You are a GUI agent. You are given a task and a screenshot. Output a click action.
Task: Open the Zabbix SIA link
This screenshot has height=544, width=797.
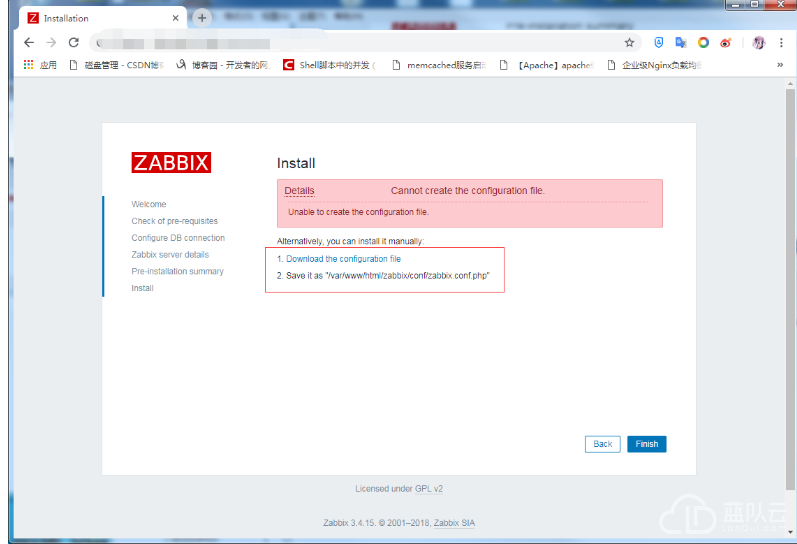click(x=454, y=523)
